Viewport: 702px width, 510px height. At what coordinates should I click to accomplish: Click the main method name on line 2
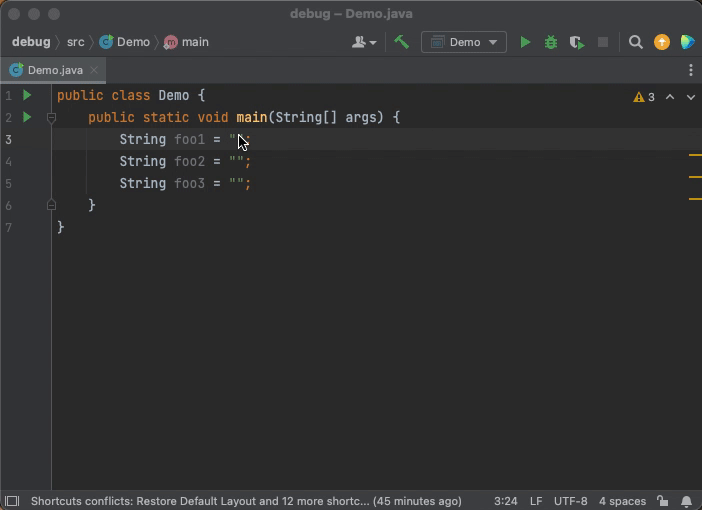252,117
